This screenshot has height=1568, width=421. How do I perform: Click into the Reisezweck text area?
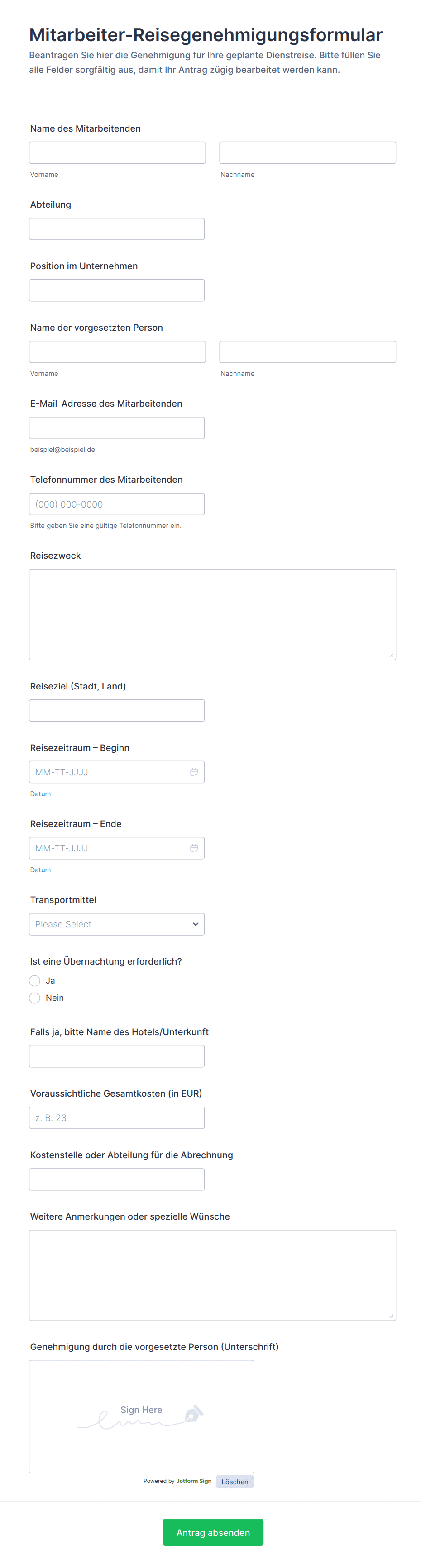tap(212, 614)
